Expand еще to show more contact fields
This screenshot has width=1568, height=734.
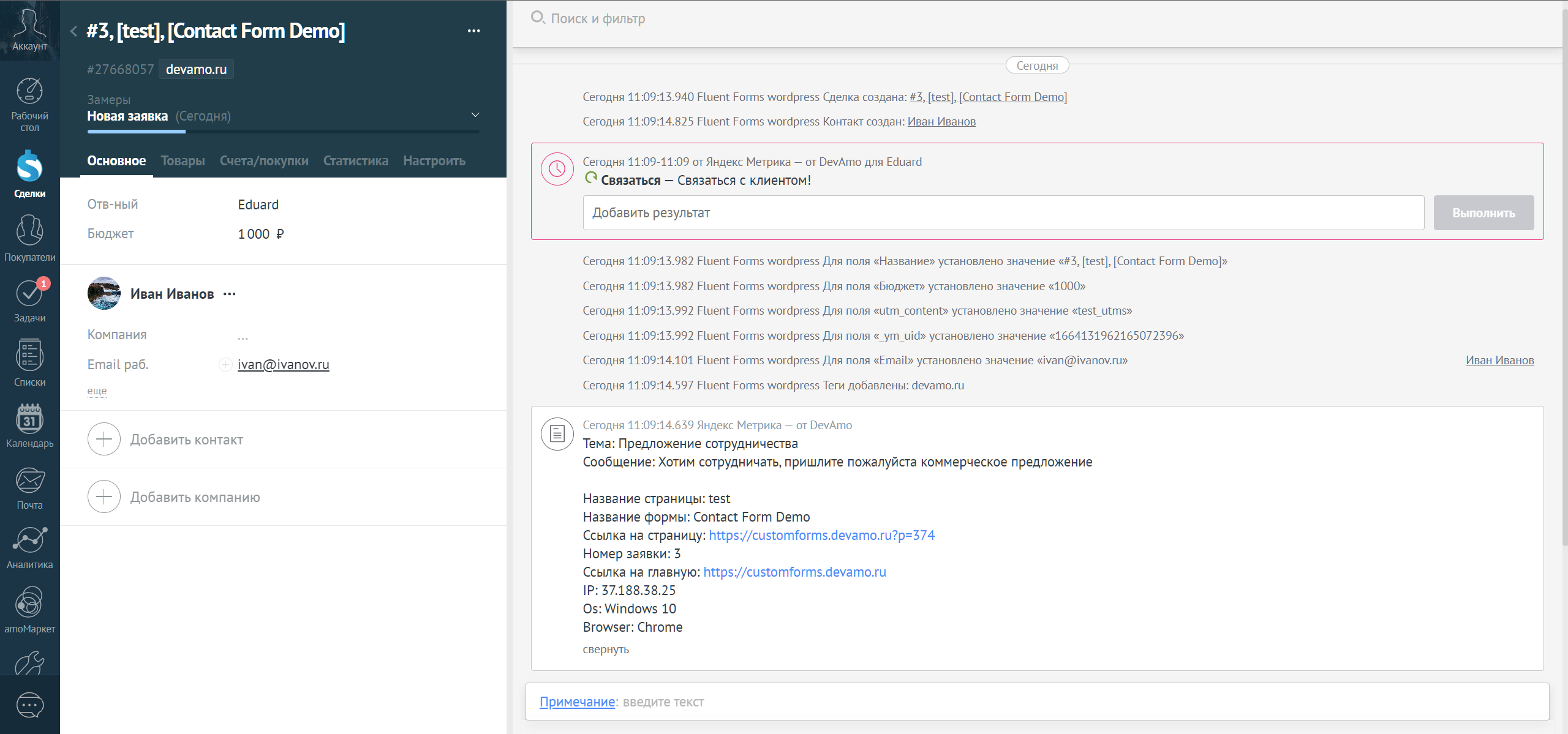pyautogui.click(x=97, y=390)
